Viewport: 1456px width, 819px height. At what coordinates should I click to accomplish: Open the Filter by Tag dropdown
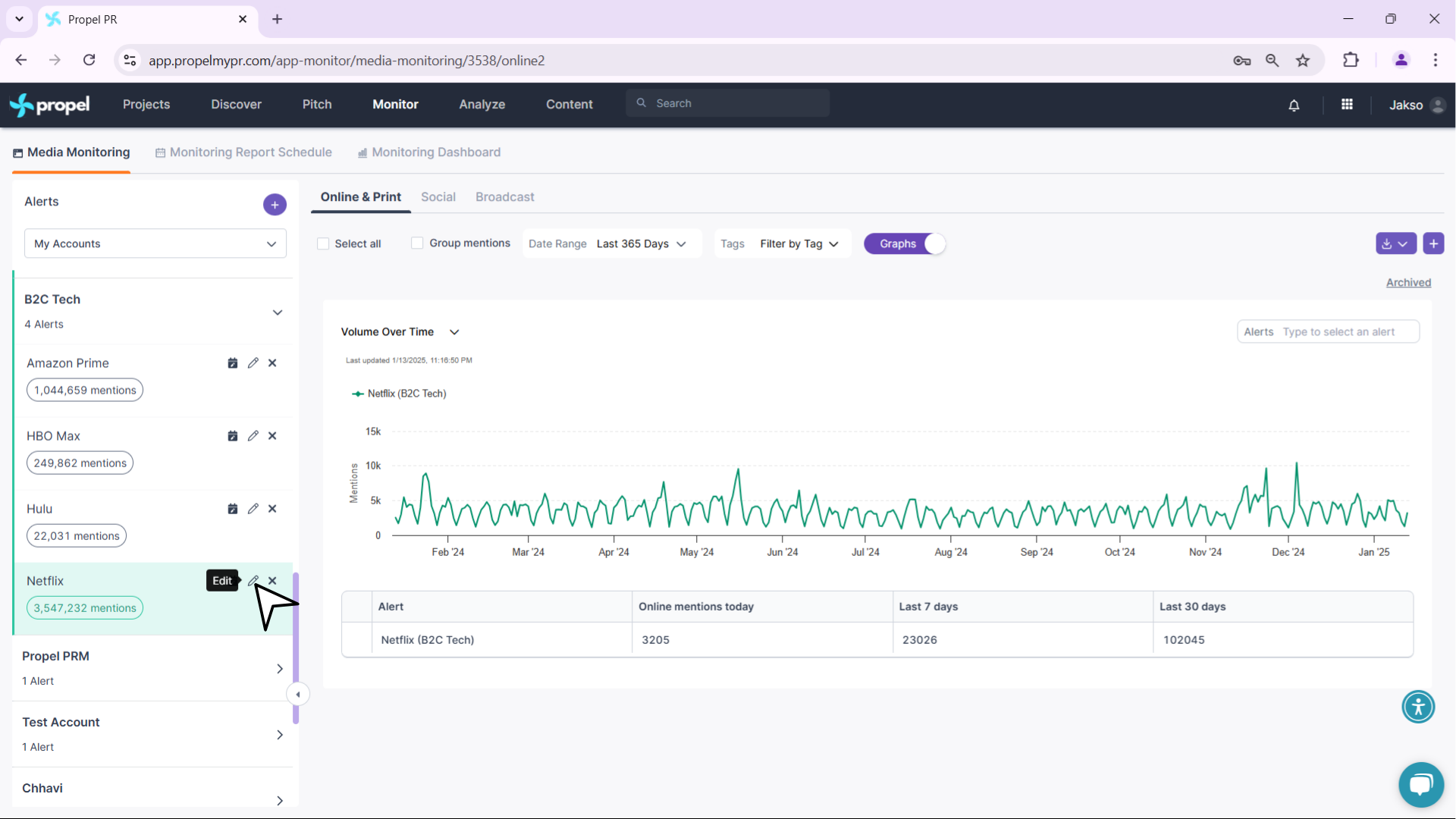tap(783, 244)
